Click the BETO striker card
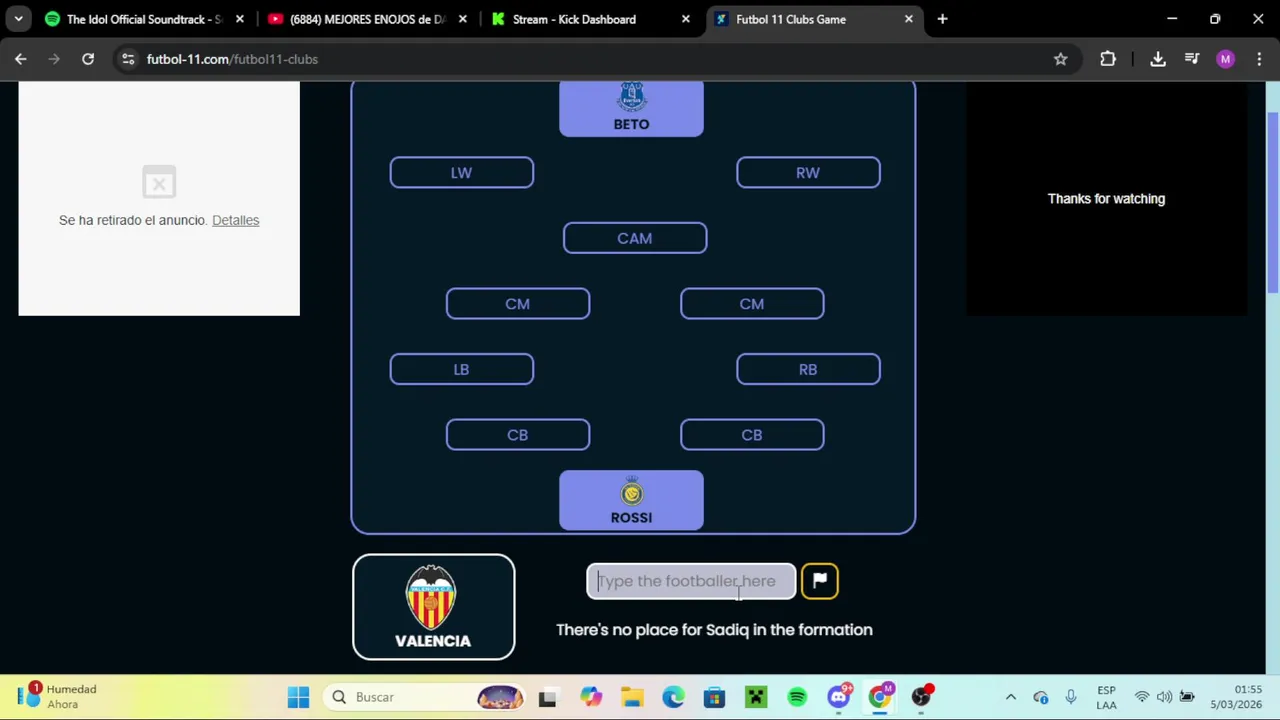The width and height of the screenshot is (1280, 720). 631,108
